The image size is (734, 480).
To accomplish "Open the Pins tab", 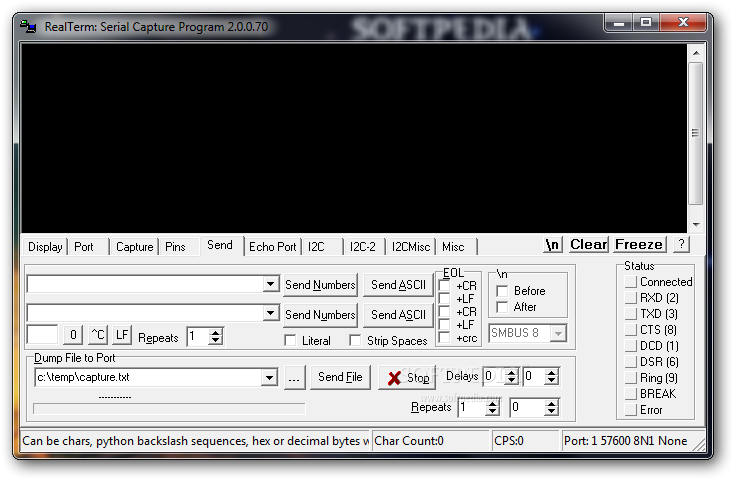I will [x=175, y=247].
